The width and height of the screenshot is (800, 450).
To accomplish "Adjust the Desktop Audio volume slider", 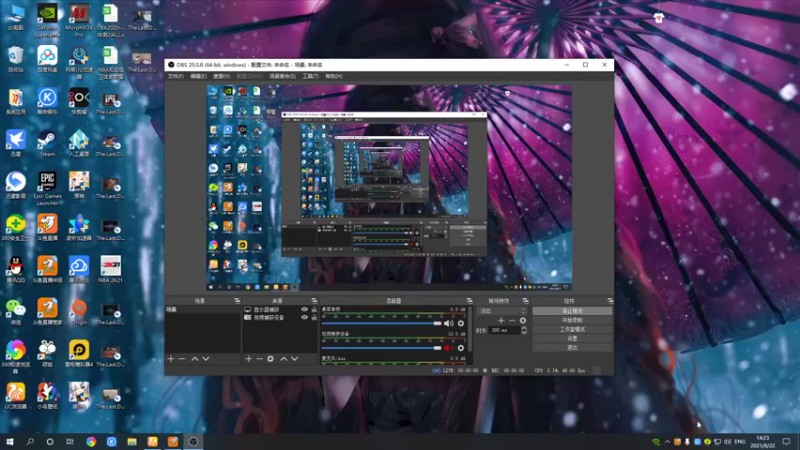I will tap(382, 323).
